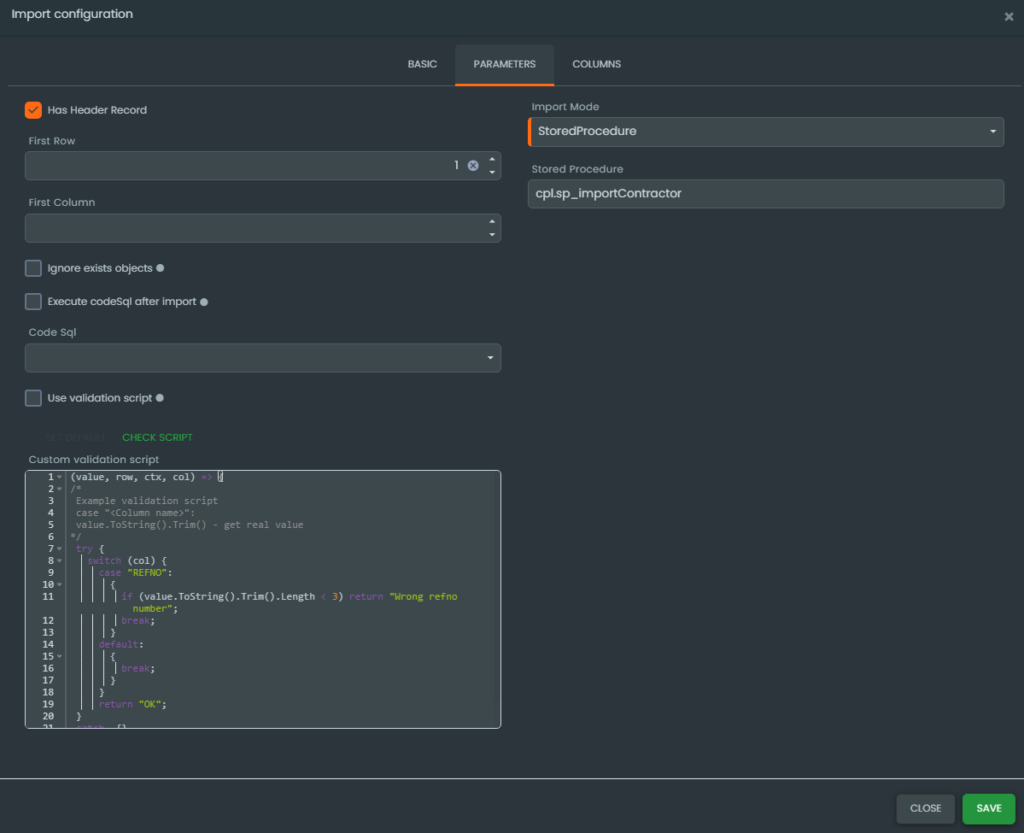Close the Import configuration dialog with X
This screenshot has height=833, width=1024.
tap(1008, 16)
